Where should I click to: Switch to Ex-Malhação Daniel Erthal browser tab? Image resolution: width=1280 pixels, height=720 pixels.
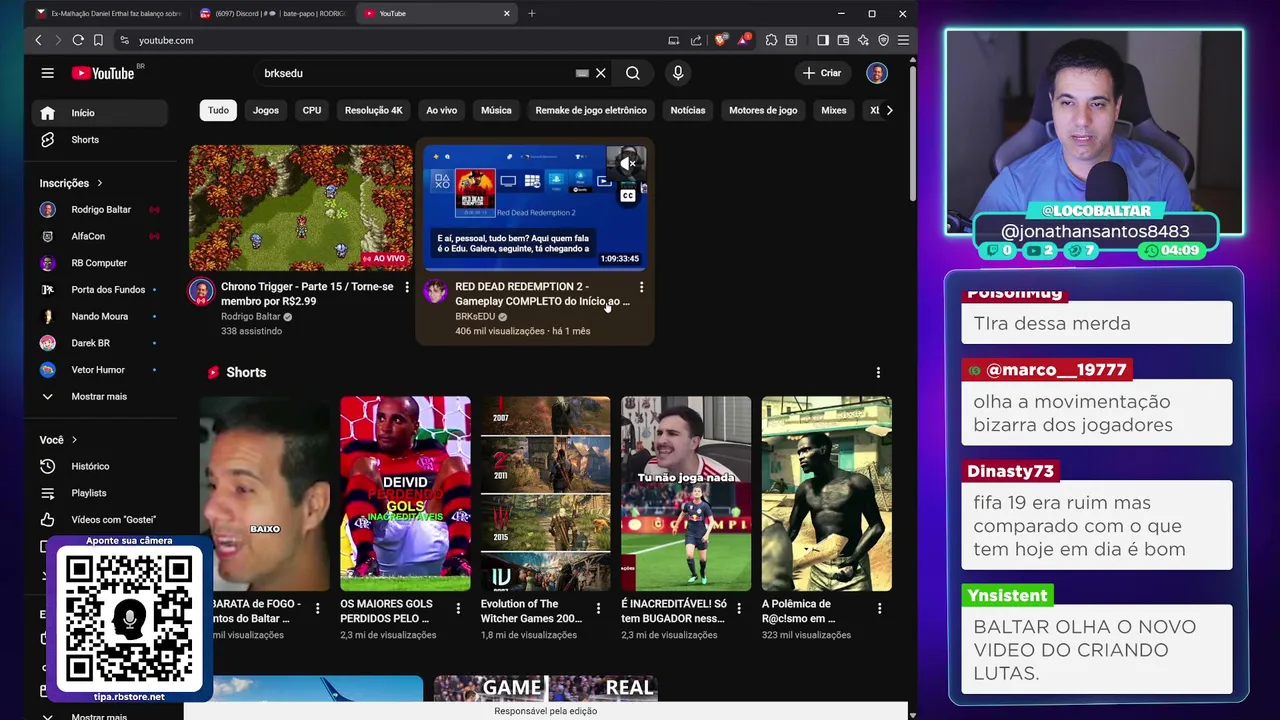108,14
